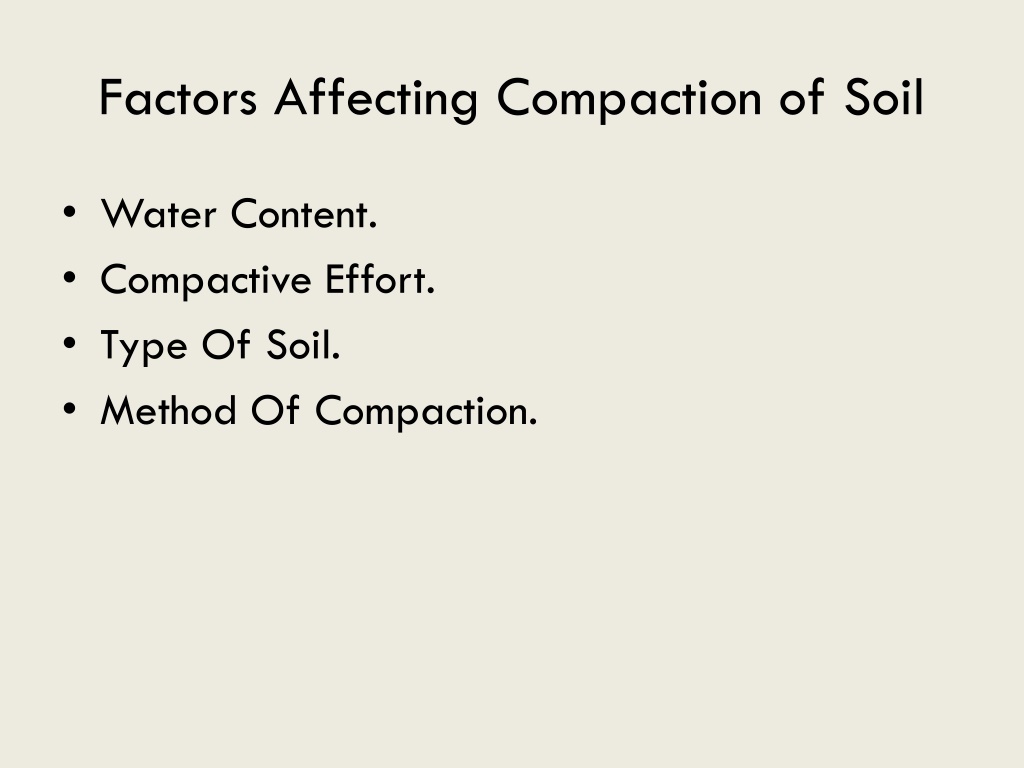
Task: Click the word 'Compaction' in the title
Action: pos(629,99)
